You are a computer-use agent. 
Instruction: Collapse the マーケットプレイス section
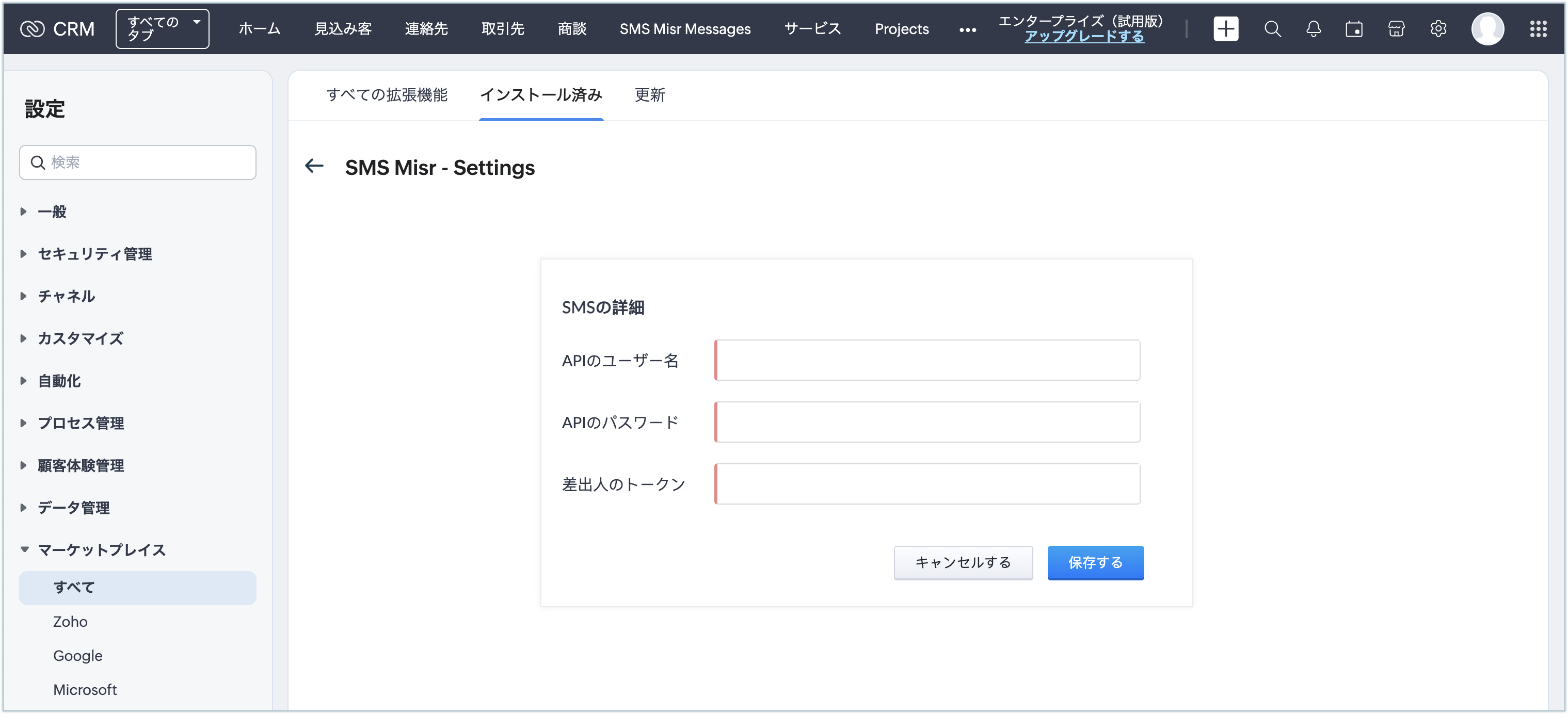pyautogui.click(x=101, y=550)
